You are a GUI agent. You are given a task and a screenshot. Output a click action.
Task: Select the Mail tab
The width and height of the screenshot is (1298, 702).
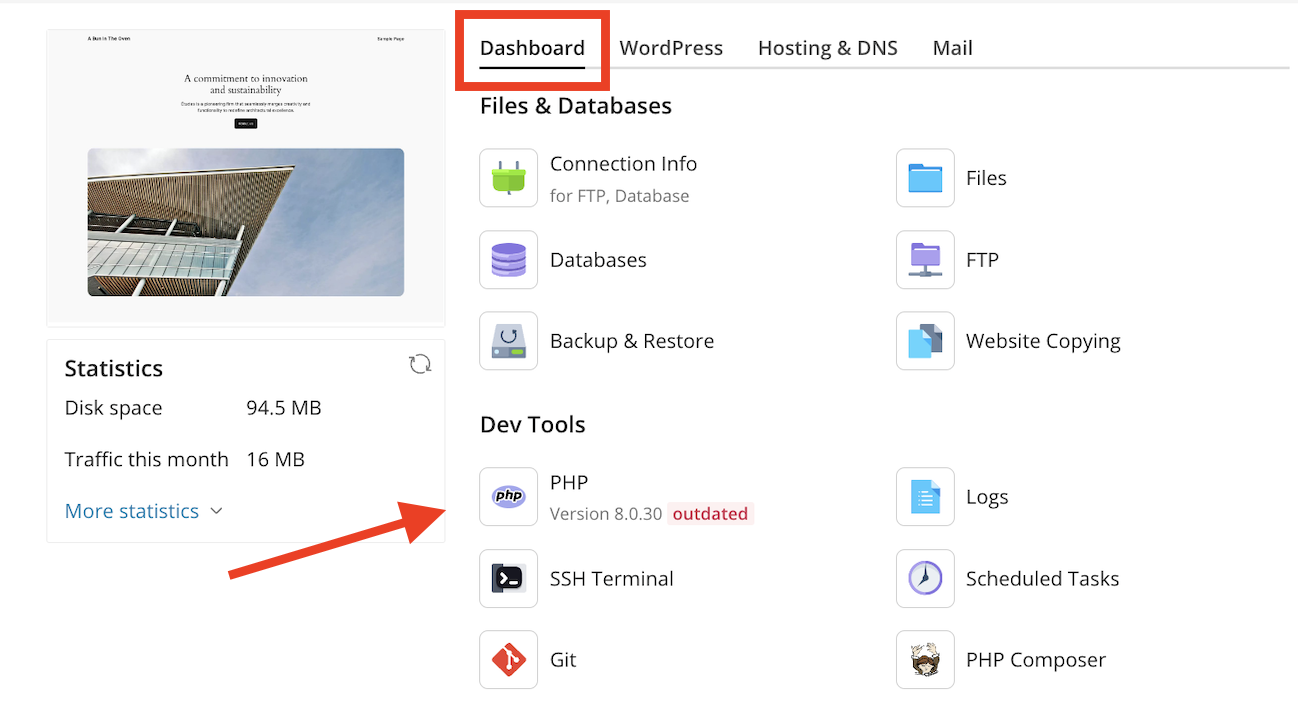(951, 47)
